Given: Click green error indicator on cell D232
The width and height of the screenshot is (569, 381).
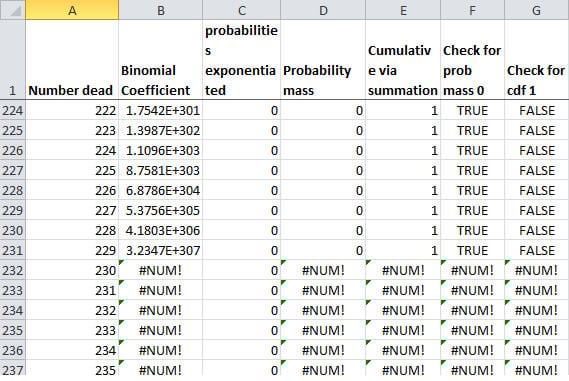Looking at the screenshot, I should click(283, 262).
